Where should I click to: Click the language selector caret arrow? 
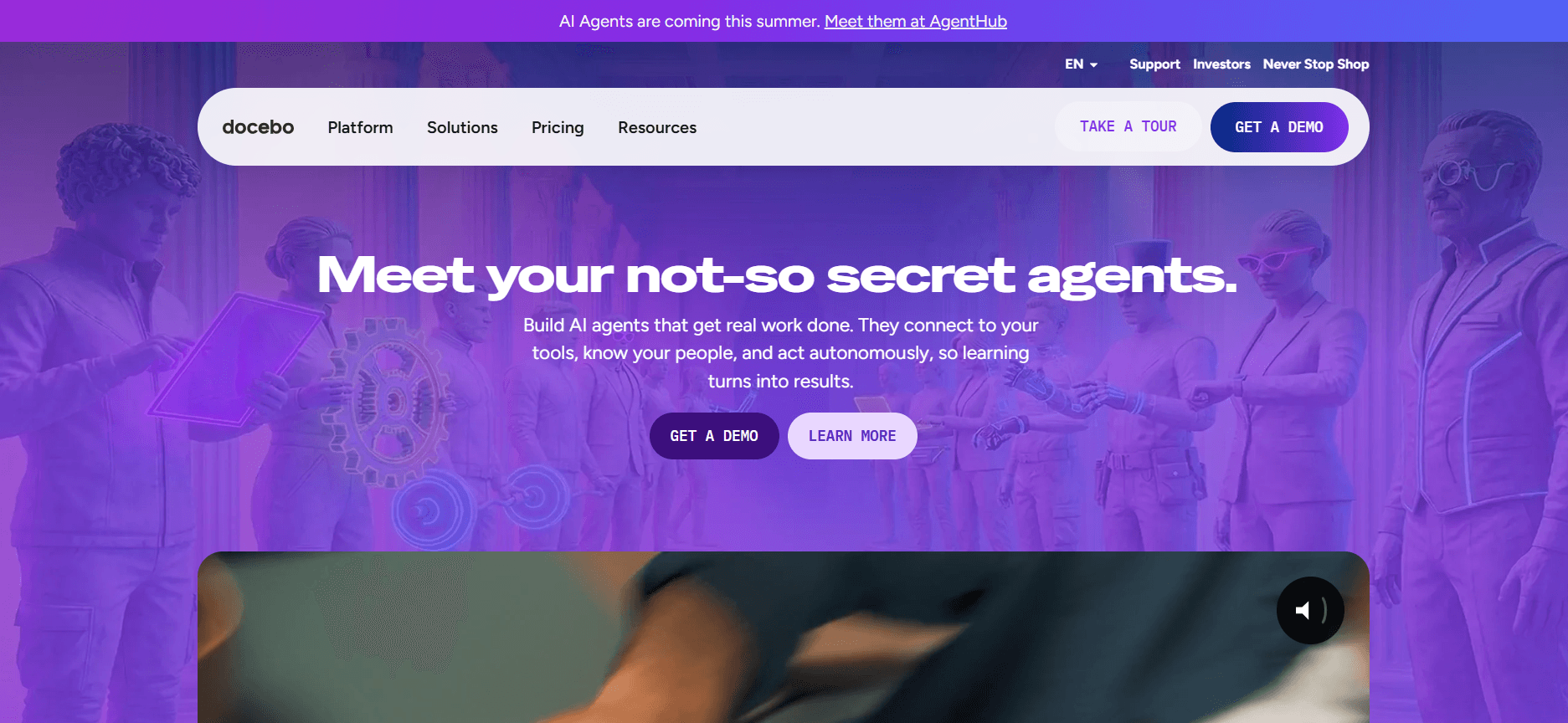tap(1093, 65)
